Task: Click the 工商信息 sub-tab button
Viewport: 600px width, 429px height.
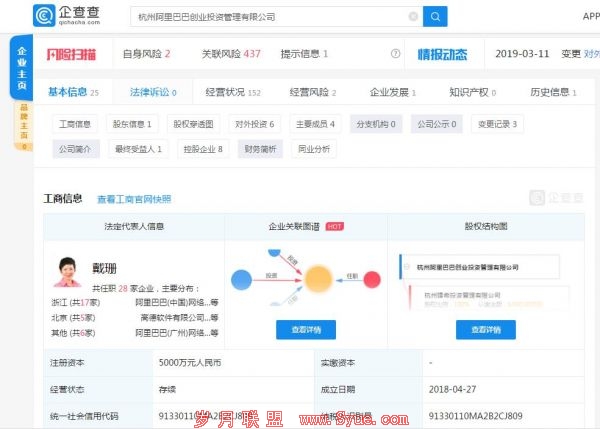Action: pyautogui.click(x=75, y=124)
